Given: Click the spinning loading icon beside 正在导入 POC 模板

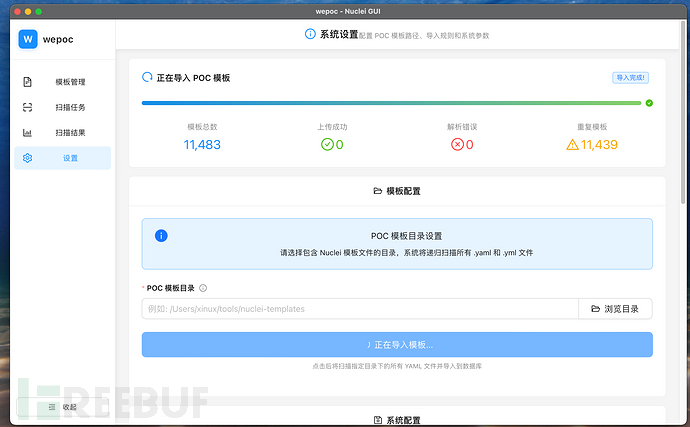Looking at the screenshot, I should (x=147, y=77).
